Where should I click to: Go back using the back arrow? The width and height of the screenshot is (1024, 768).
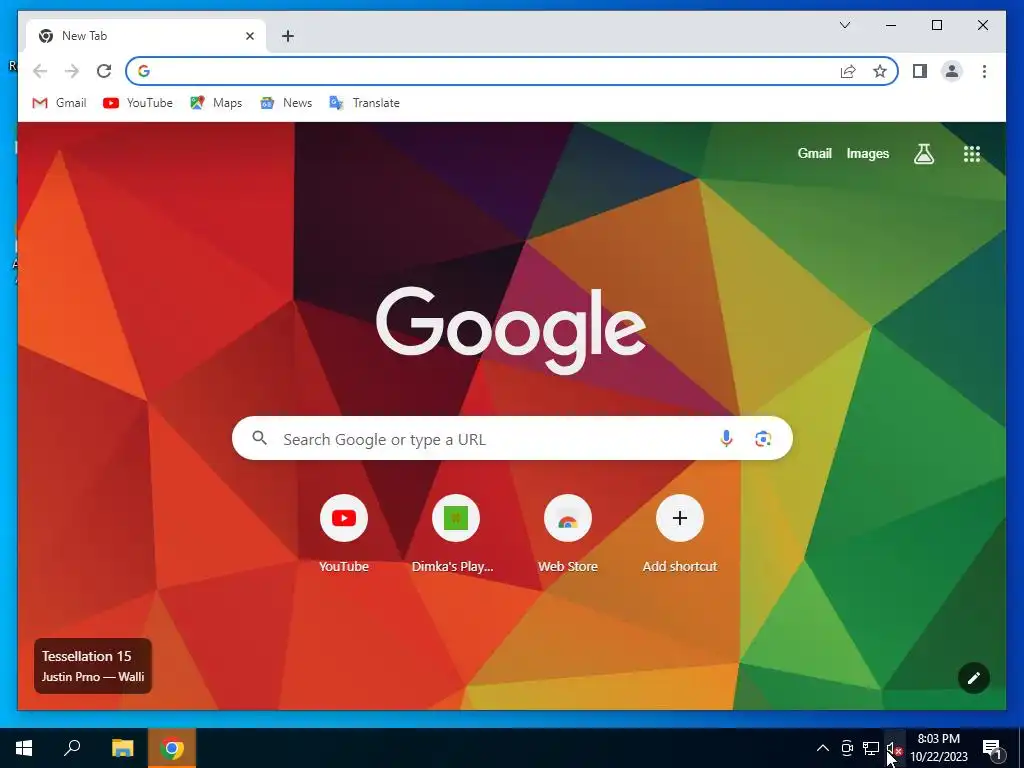(x=40, y=71)
